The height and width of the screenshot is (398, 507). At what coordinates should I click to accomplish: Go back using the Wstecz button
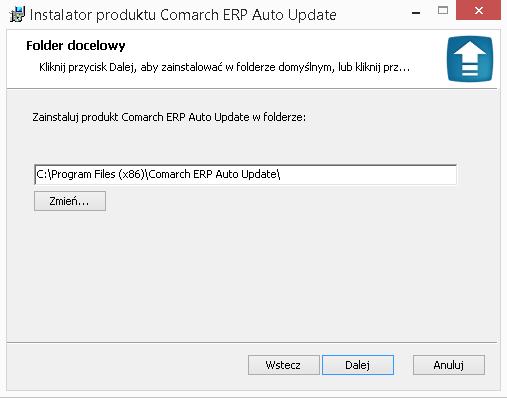pos(283,365)
